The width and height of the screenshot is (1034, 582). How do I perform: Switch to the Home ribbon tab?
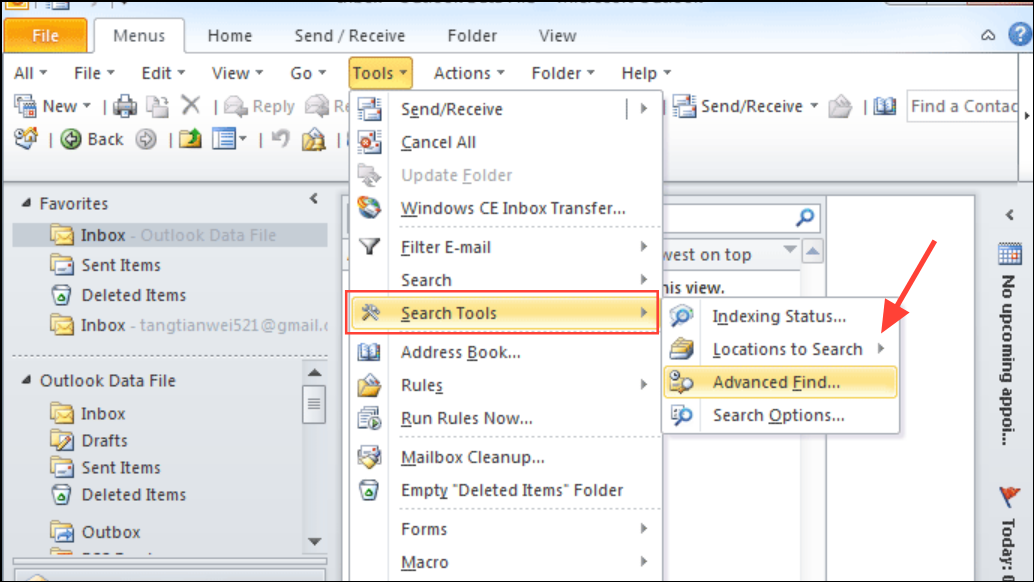(229, 36)
